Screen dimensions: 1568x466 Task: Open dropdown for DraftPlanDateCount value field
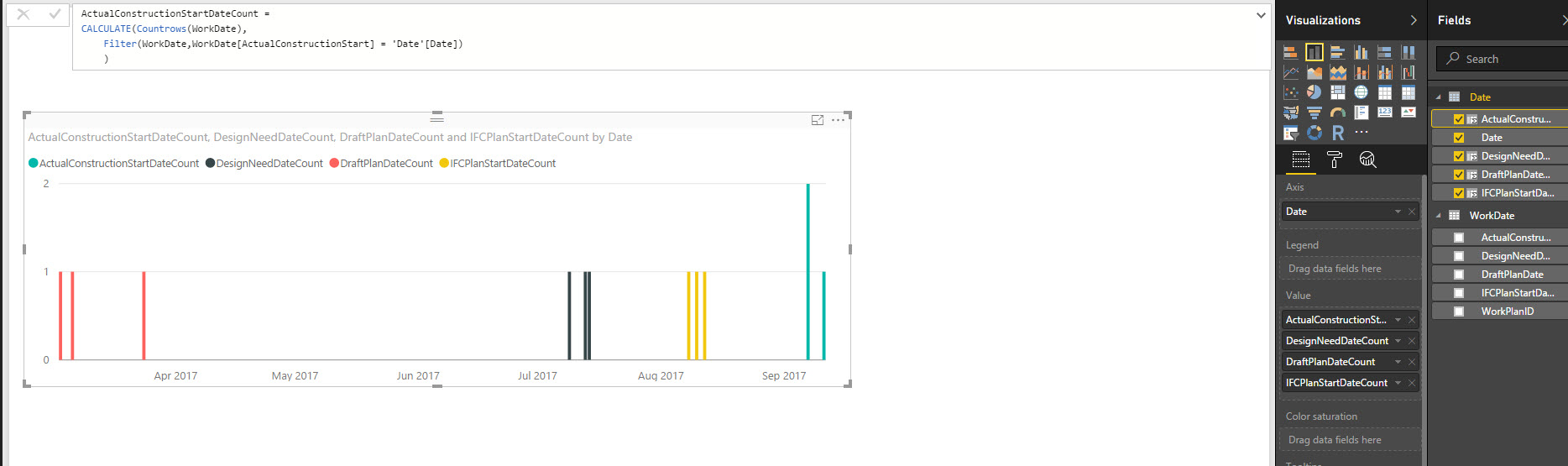1398,362
